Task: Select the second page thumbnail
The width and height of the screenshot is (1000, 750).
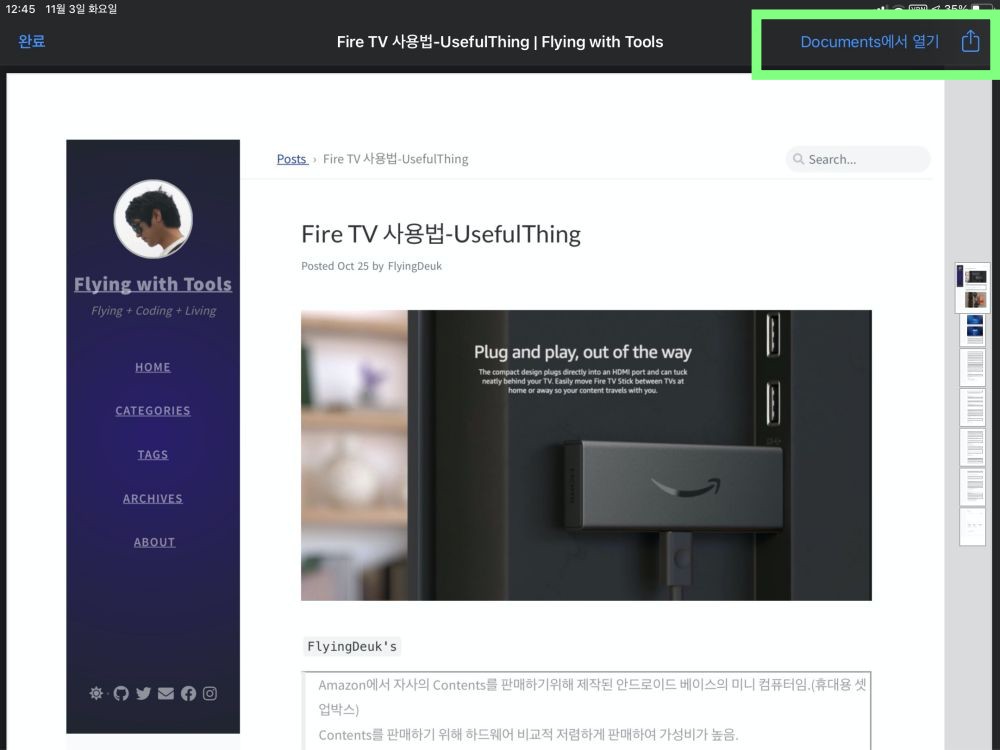Action: pyautogui.click(x=973, y=329)
